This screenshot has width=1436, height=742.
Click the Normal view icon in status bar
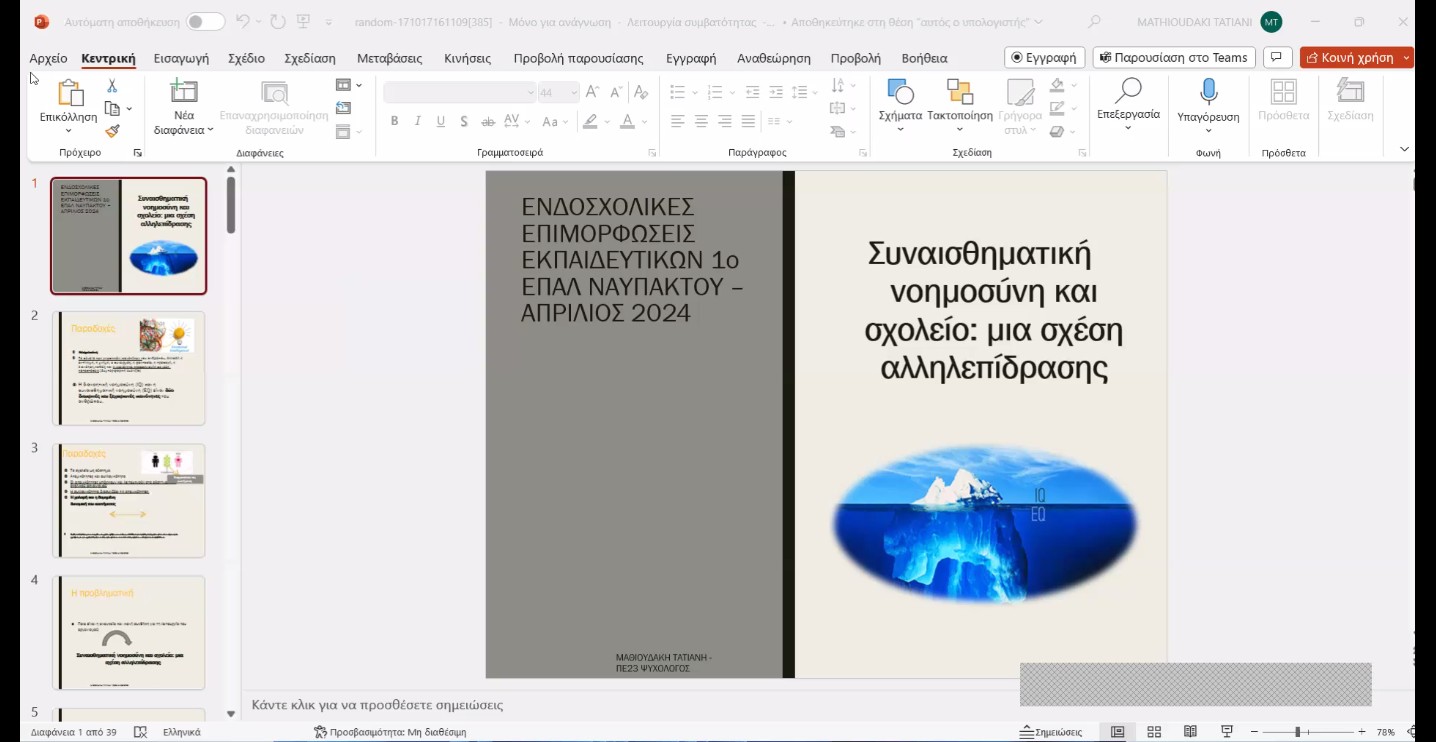(x=1117, y=732)
